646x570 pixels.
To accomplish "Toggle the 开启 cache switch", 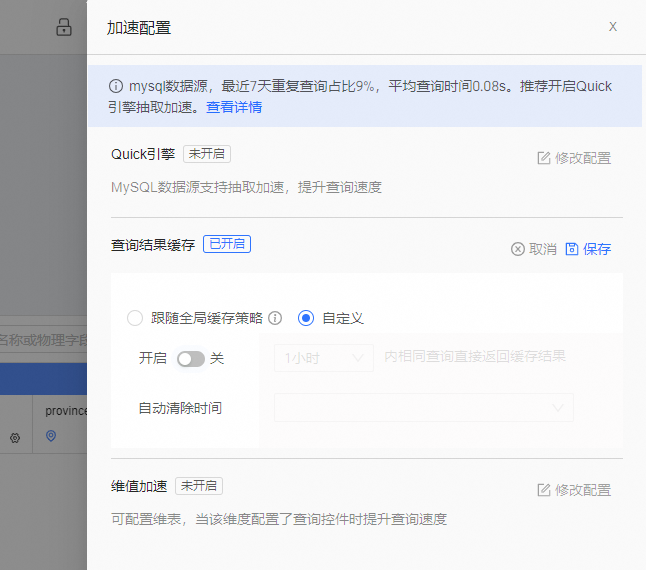I will 190,358.
